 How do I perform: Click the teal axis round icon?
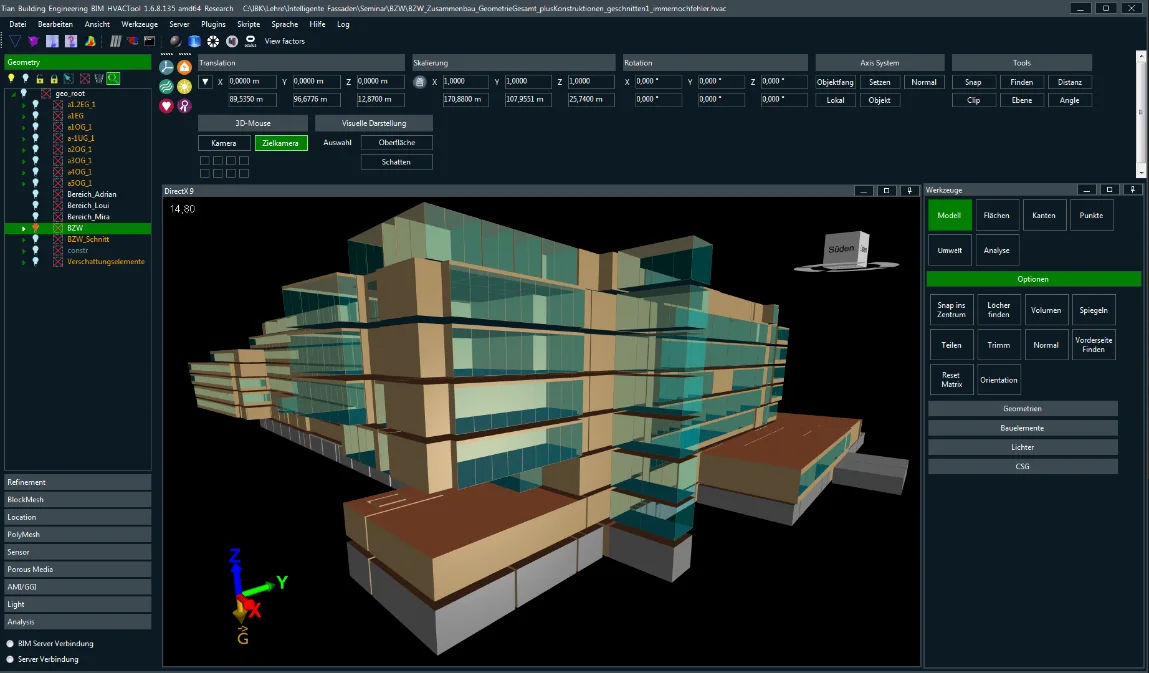coord(166,67)
